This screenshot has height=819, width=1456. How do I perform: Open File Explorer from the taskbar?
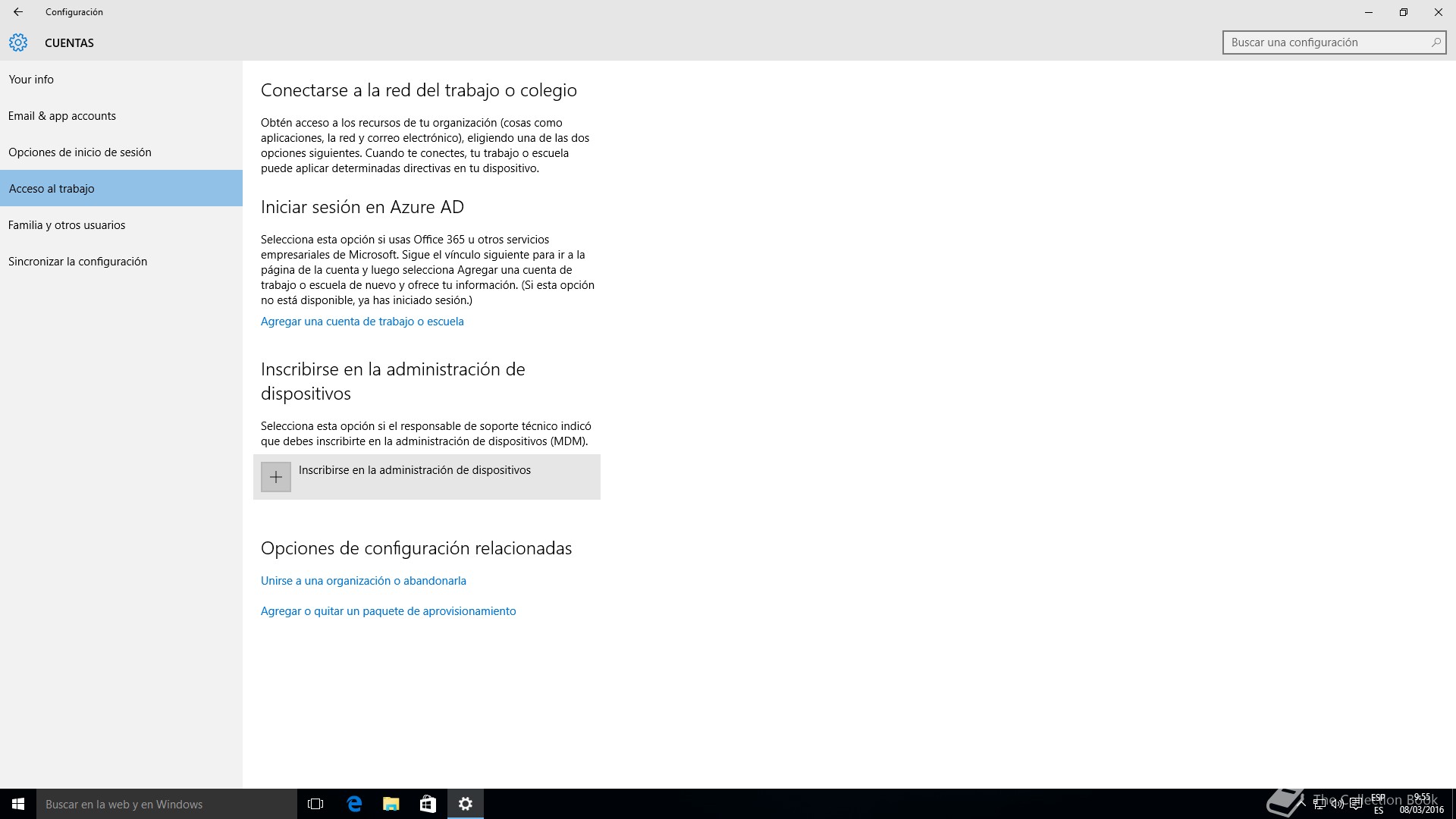[x=391, y=804]
